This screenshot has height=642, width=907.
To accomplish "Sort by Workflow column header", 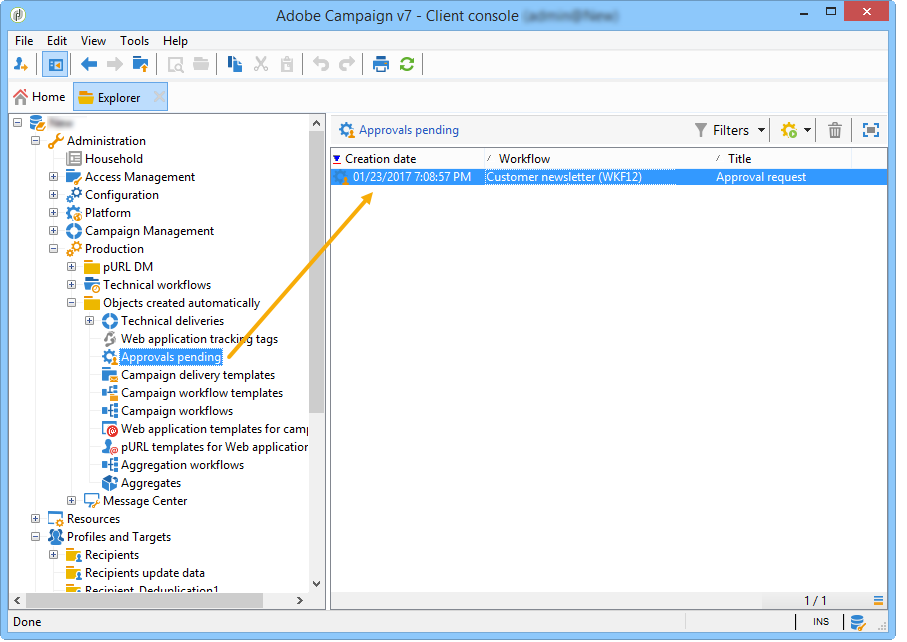I will [599, 159].
